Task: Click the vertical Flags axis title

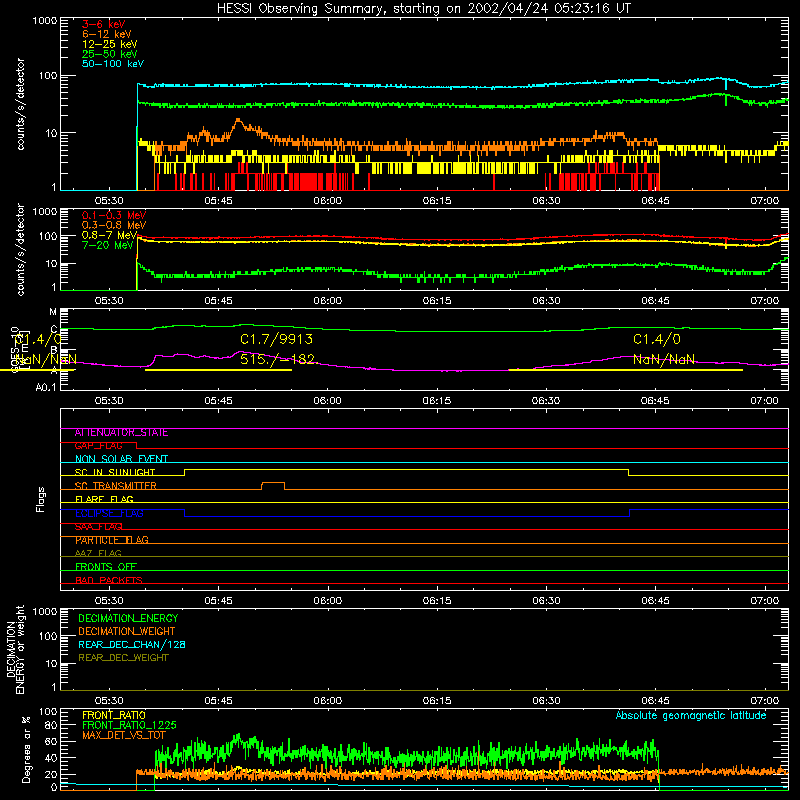Action: tap(41, 499)
